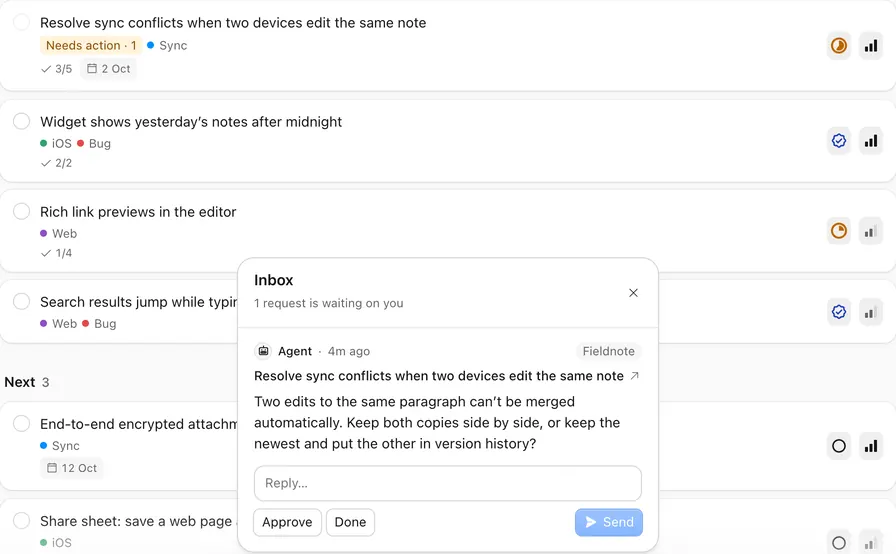Click the 12 Oct due date chip
This screenshot has width=896, height=554.
[x=72, y=468]
